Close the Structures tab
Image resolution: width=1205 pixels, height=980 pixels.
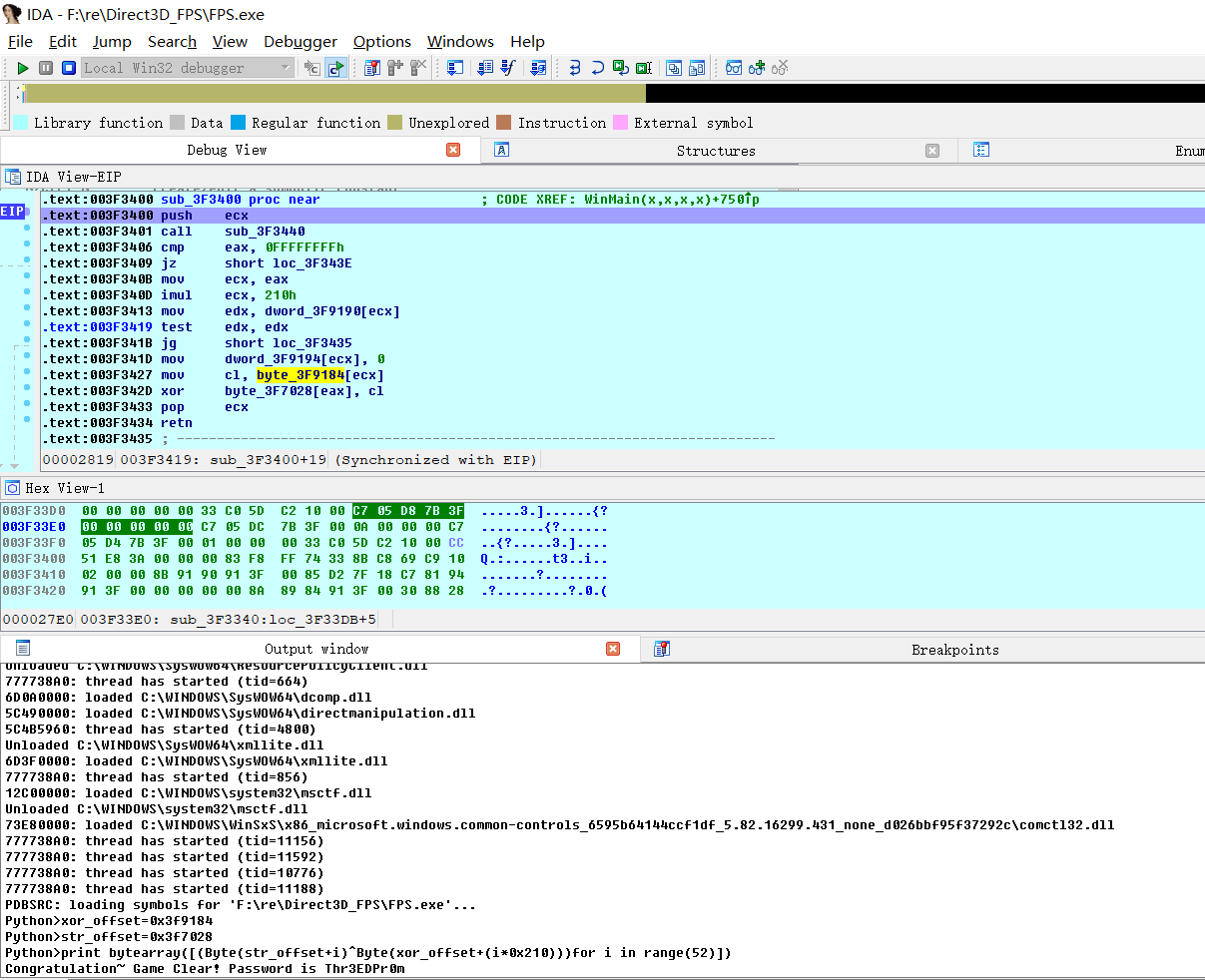[x=932, y=151]
